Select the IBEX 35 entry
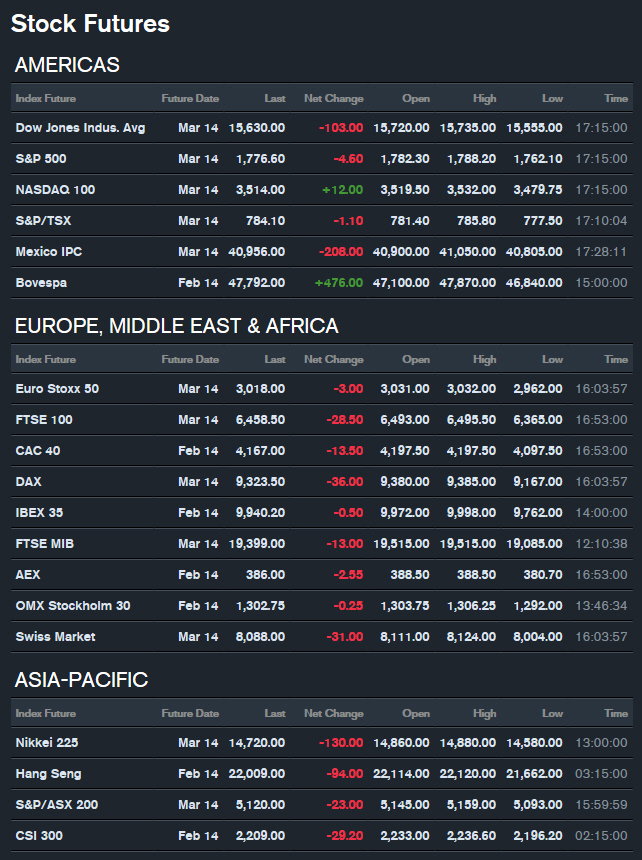 (x=39, y=513)
